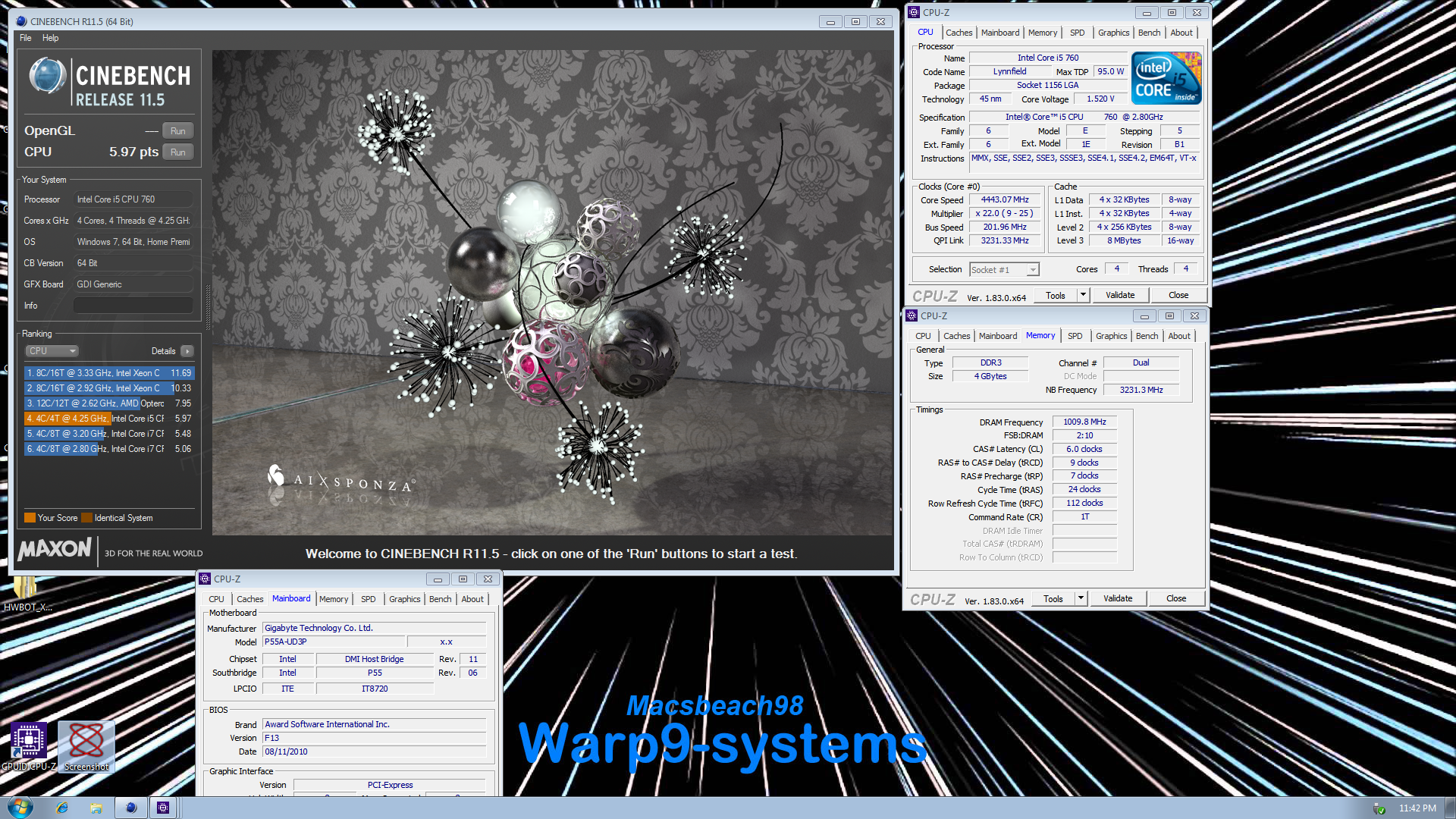The height and width of the screenshot is (819, 1456).
Task: Click the Your Score legend label
Action: tap(58, 518)
